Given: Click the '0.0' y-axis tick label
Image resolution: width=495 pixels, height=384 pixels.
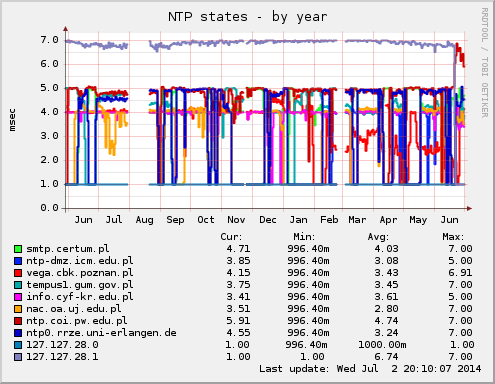Looking at the screenshot, I should pyautogui.click(x=49, y=208).
